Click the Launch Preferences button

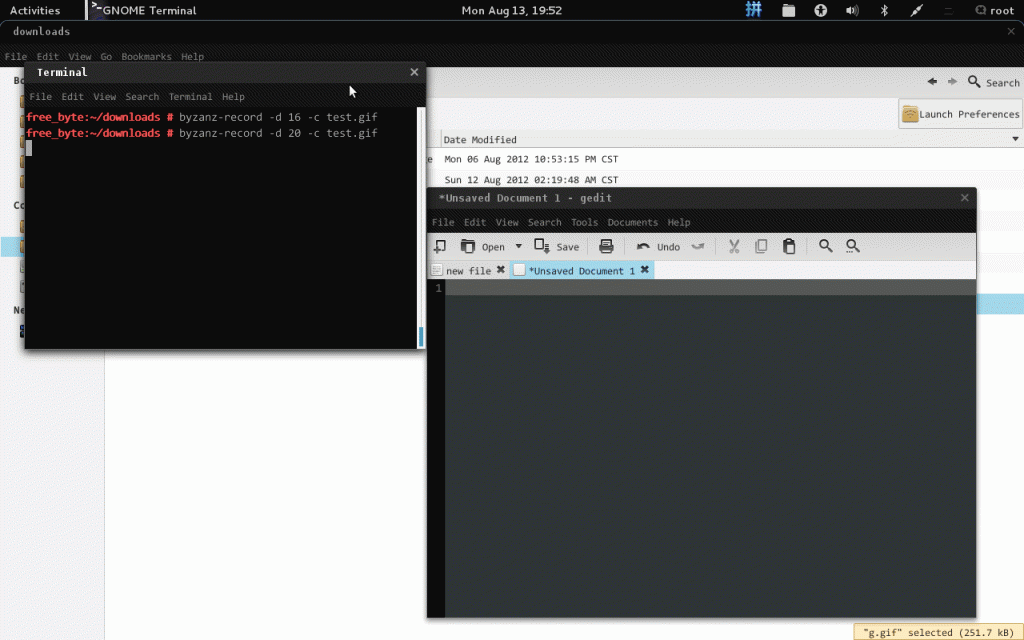(961, 114)
